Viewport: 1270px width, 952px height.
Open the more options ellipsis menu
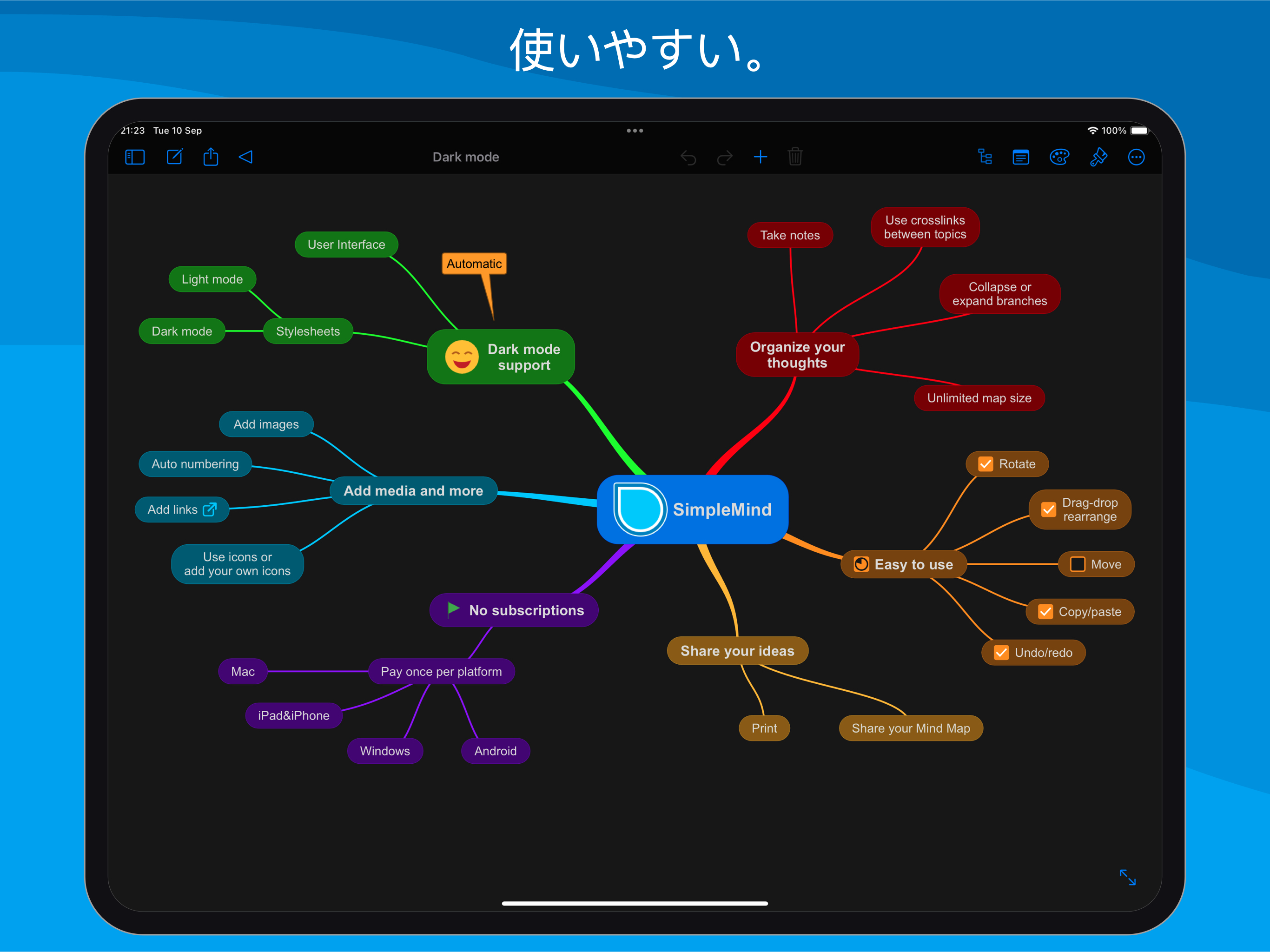(x=1136, y=157)
